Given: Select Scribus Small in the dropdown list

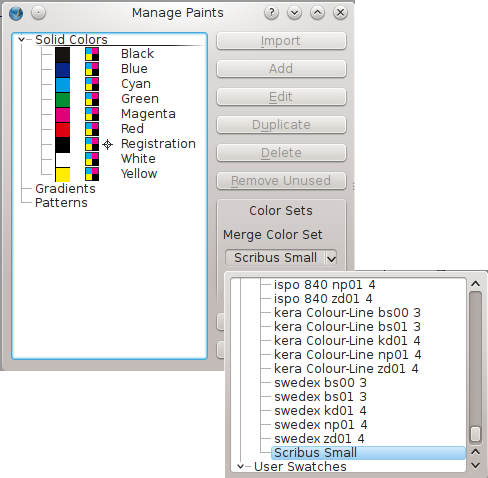Looking at the screenshot, I should (368, 453).
